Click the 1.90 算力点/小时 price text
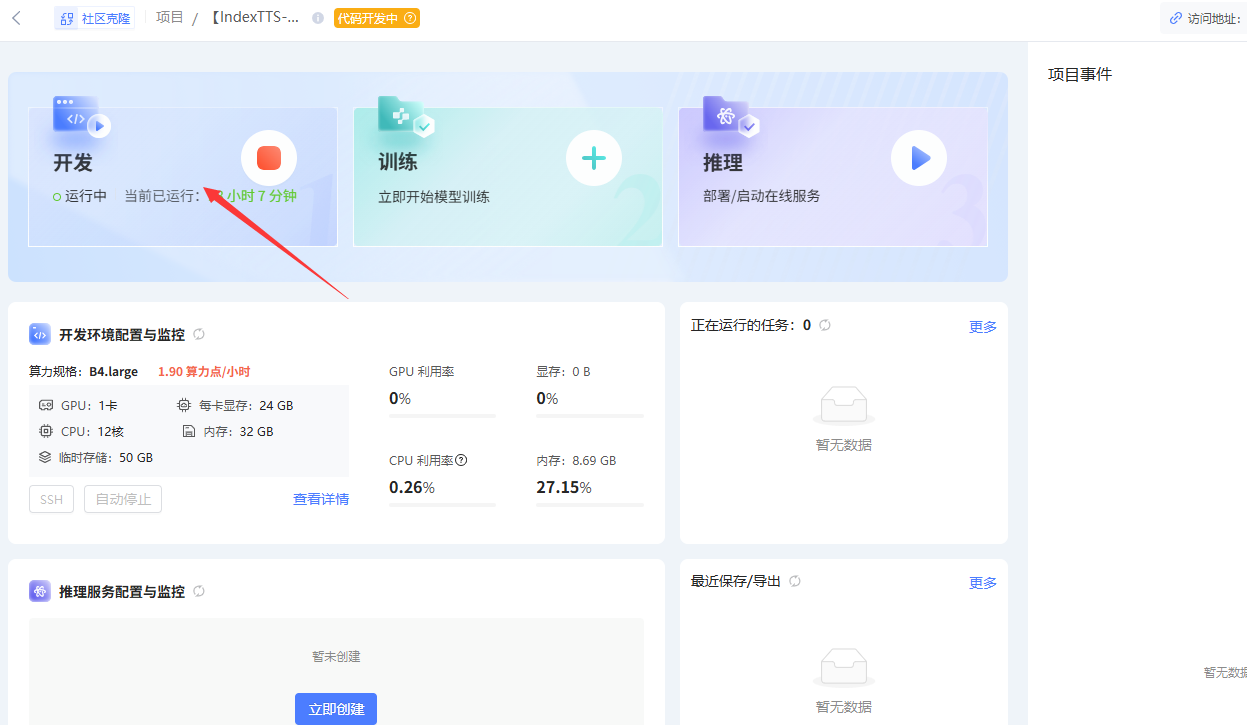The height and width of the screenshot is (725, 1247). (x=204, y=372)
